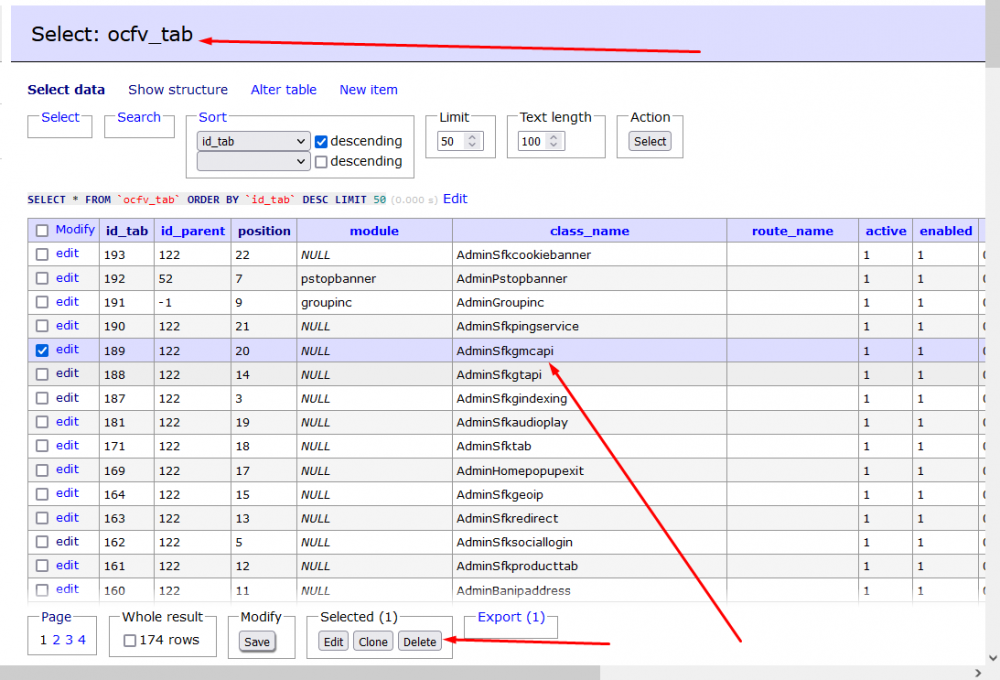Open the id_tab sort column dropdown
This screenshot has height=680, width=1000.
click(x=254, y=142)
